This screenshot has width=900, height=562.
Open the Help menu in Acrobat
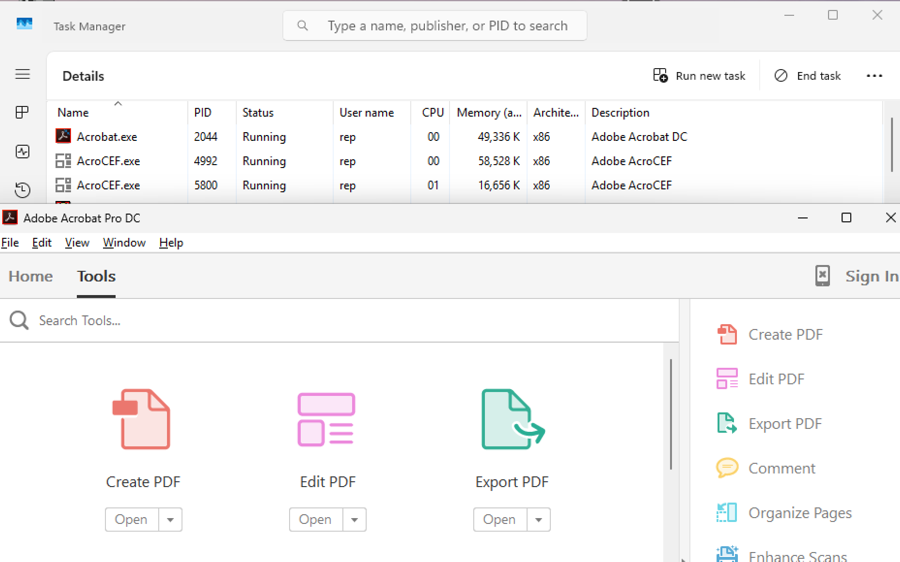[171, 243]
